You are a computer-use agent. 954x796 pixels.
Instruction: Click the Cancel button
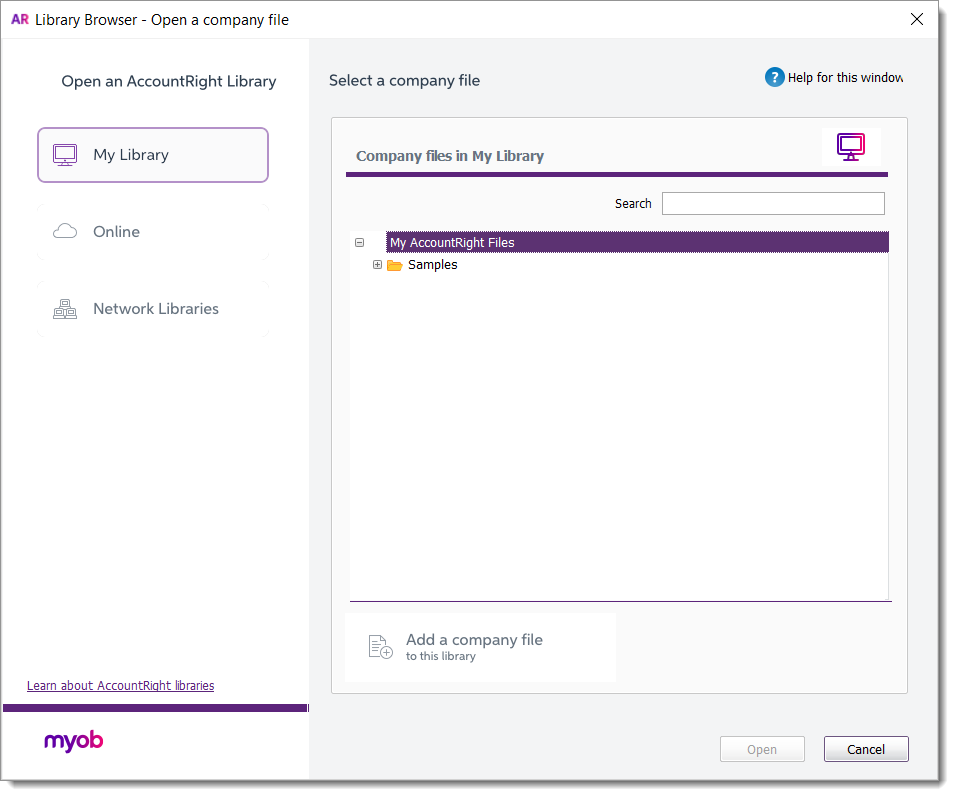(866, 749)
